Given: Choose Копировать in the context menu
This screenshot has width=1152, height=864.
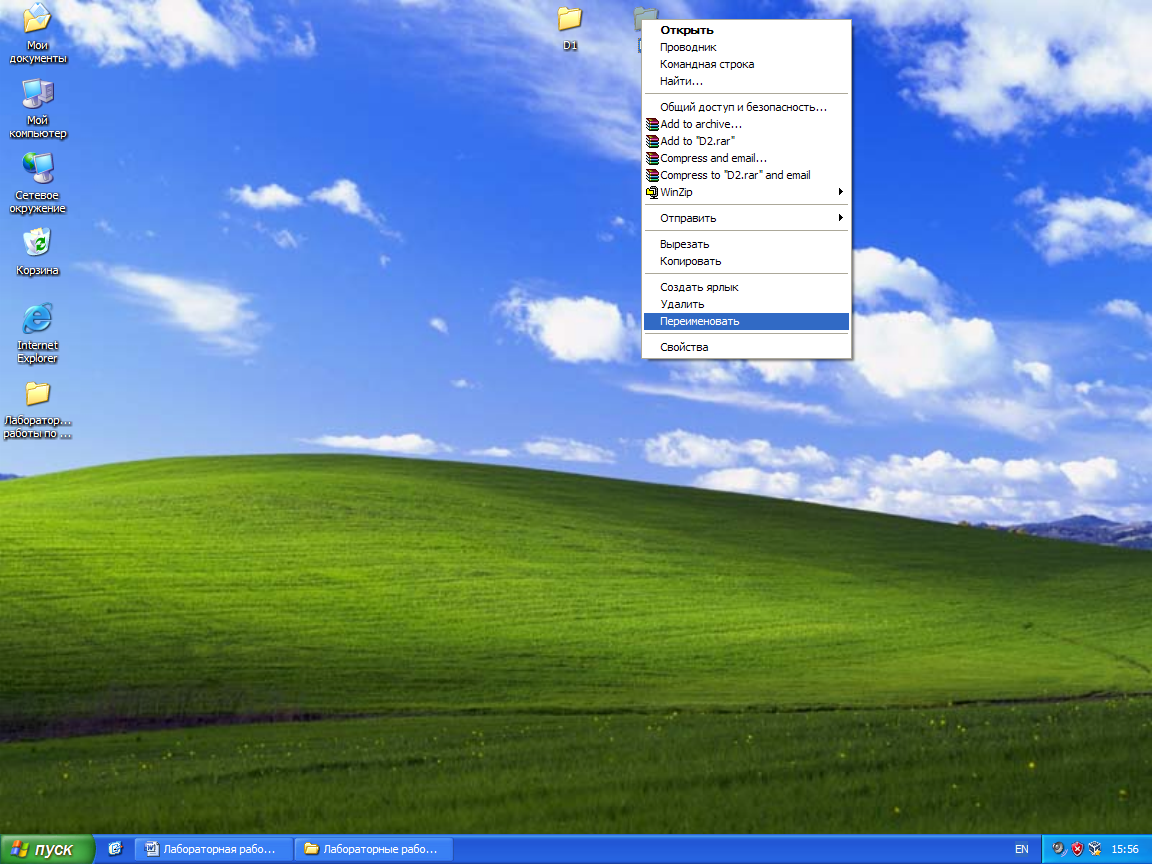Looking at the screenshot, I should pyautogui.click(x=746, y=261).
